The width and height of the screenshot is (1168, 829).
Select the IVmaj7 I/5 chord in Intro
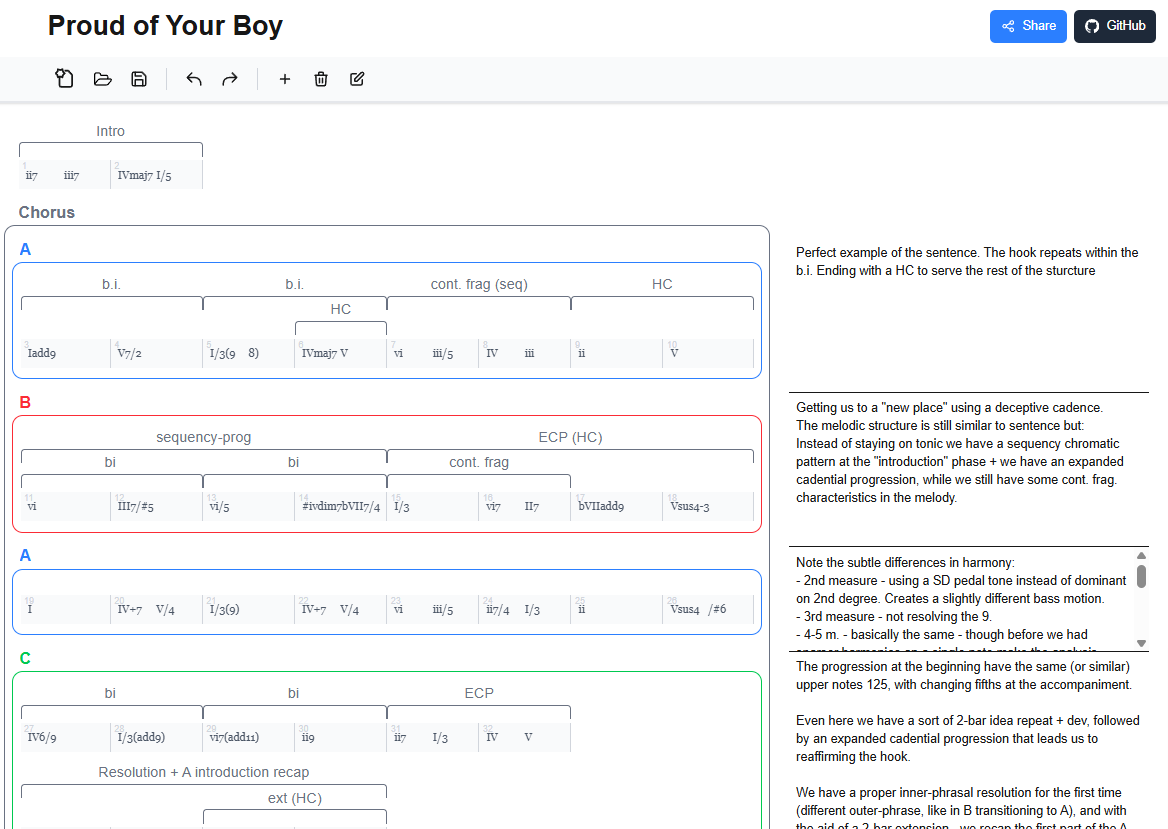coord(144,175)
